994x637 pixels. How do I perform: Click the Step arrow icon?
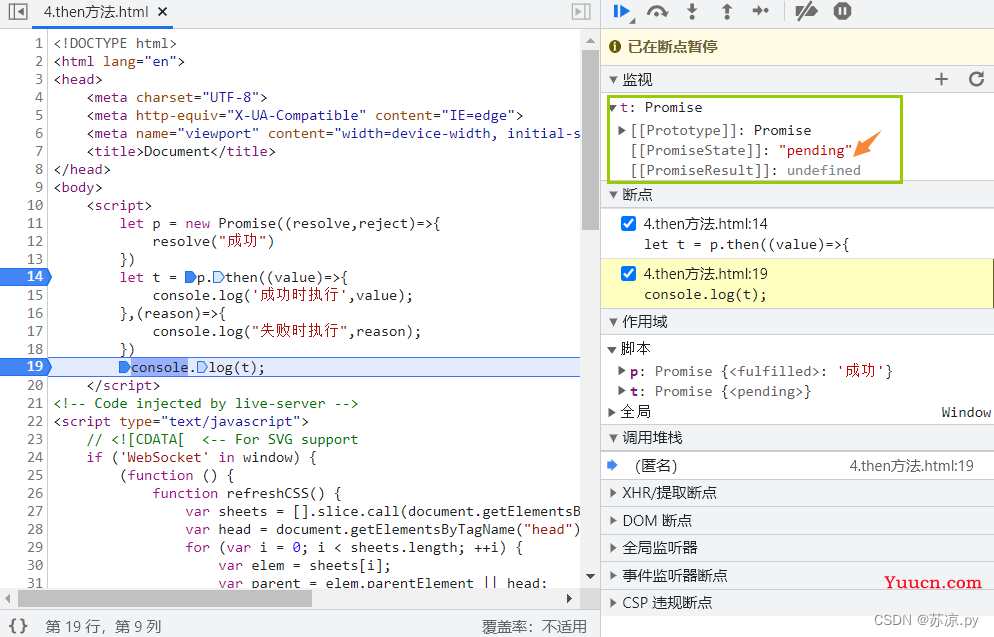(x=761, y=11)
